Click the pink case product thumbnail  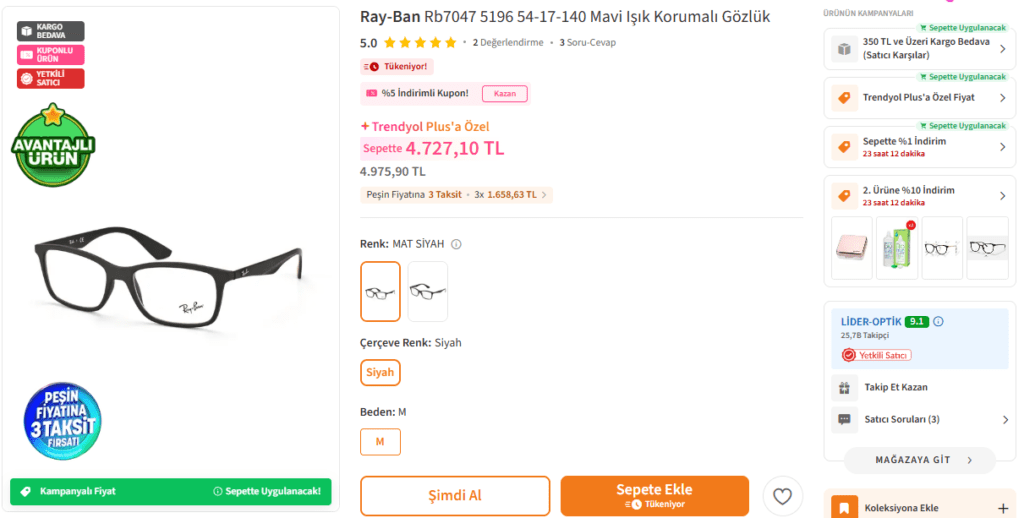pyautogui.click(x=852, y=248)
